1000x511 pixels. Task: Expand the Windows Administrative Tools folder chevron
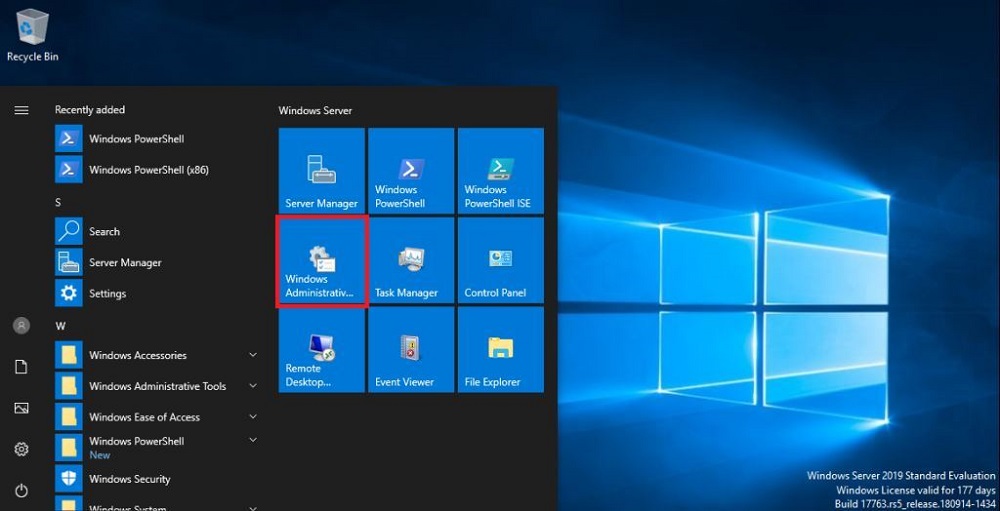point(253,385)
